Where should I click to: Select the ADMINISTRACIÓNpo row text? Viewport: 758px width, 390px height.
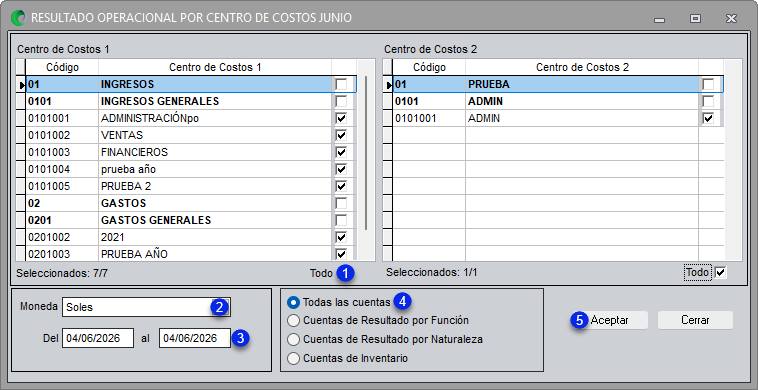pyautogui.click(x=150, y=118)
